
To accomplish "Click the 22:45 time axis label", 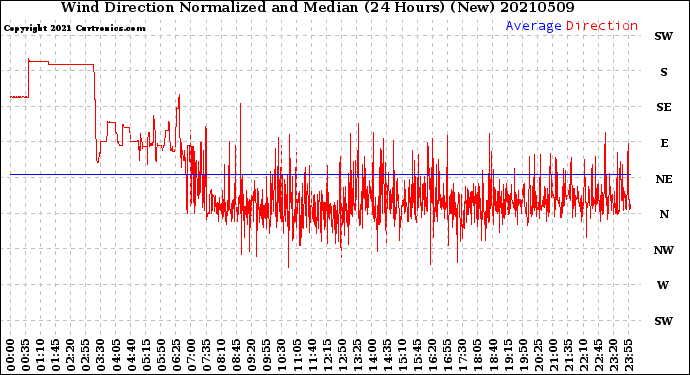I will pos(598,355).
